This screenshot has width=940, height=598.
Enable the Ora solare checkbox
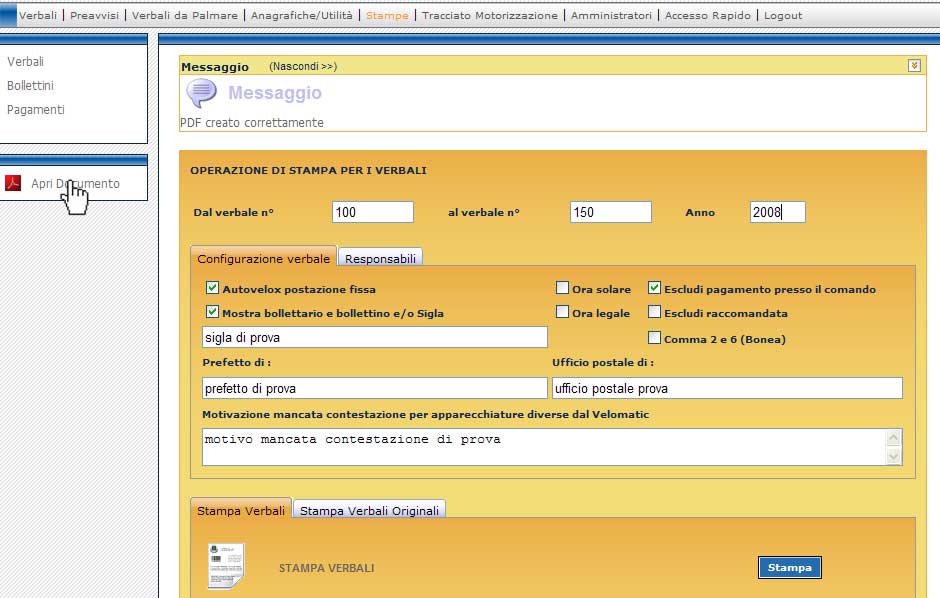tap(562, 288)
